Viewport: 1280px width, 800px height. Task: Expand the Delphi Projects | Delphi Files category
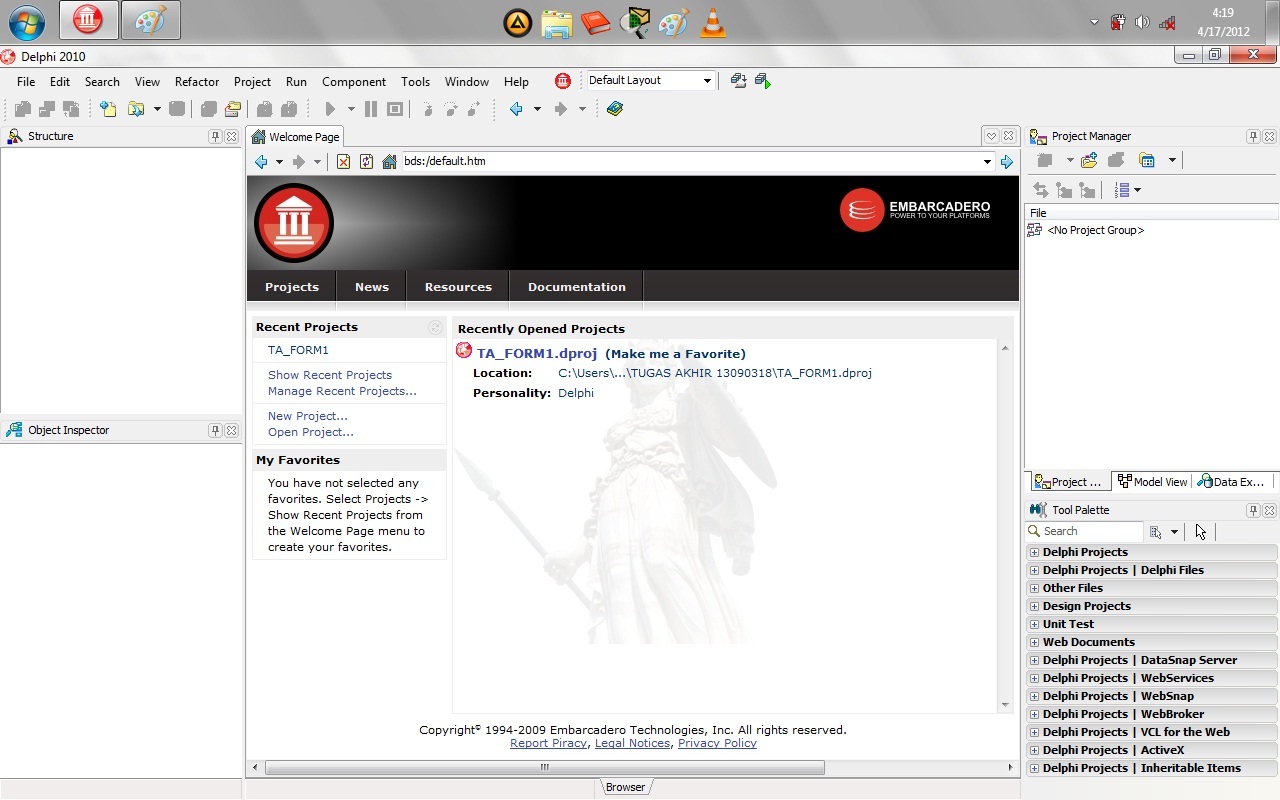click(1035, 570)
